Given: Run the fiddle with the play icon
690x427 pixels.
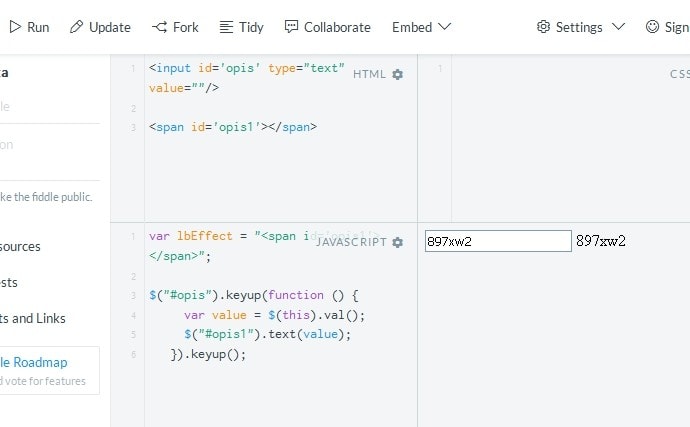Looking at the screenshot, I should (x=28, y=27).
